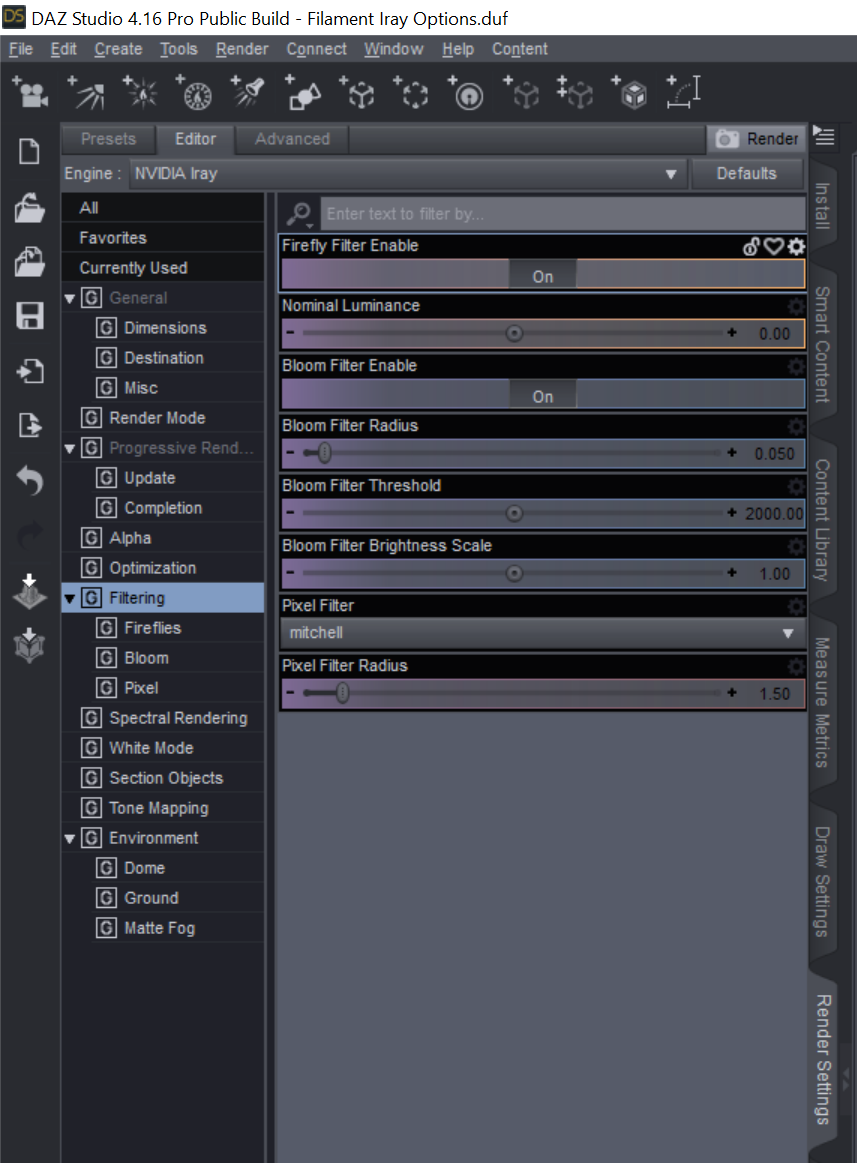This screenshot has width=857, height=1163.
Task: Increase Bloom Filter Threshold with plus button
Action: coord(732,513)
